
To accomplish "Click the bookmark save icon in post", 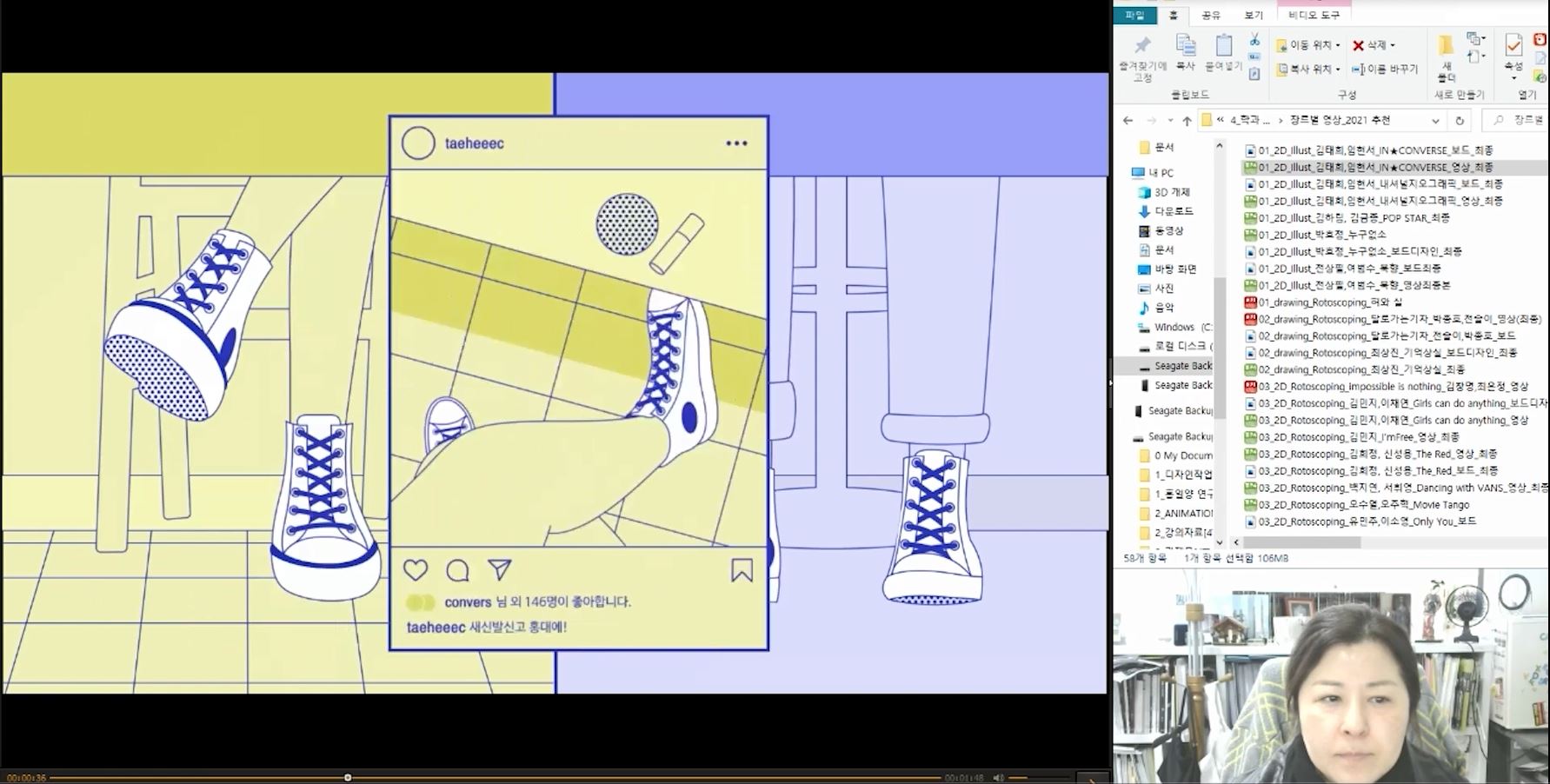I will (742, 570).
